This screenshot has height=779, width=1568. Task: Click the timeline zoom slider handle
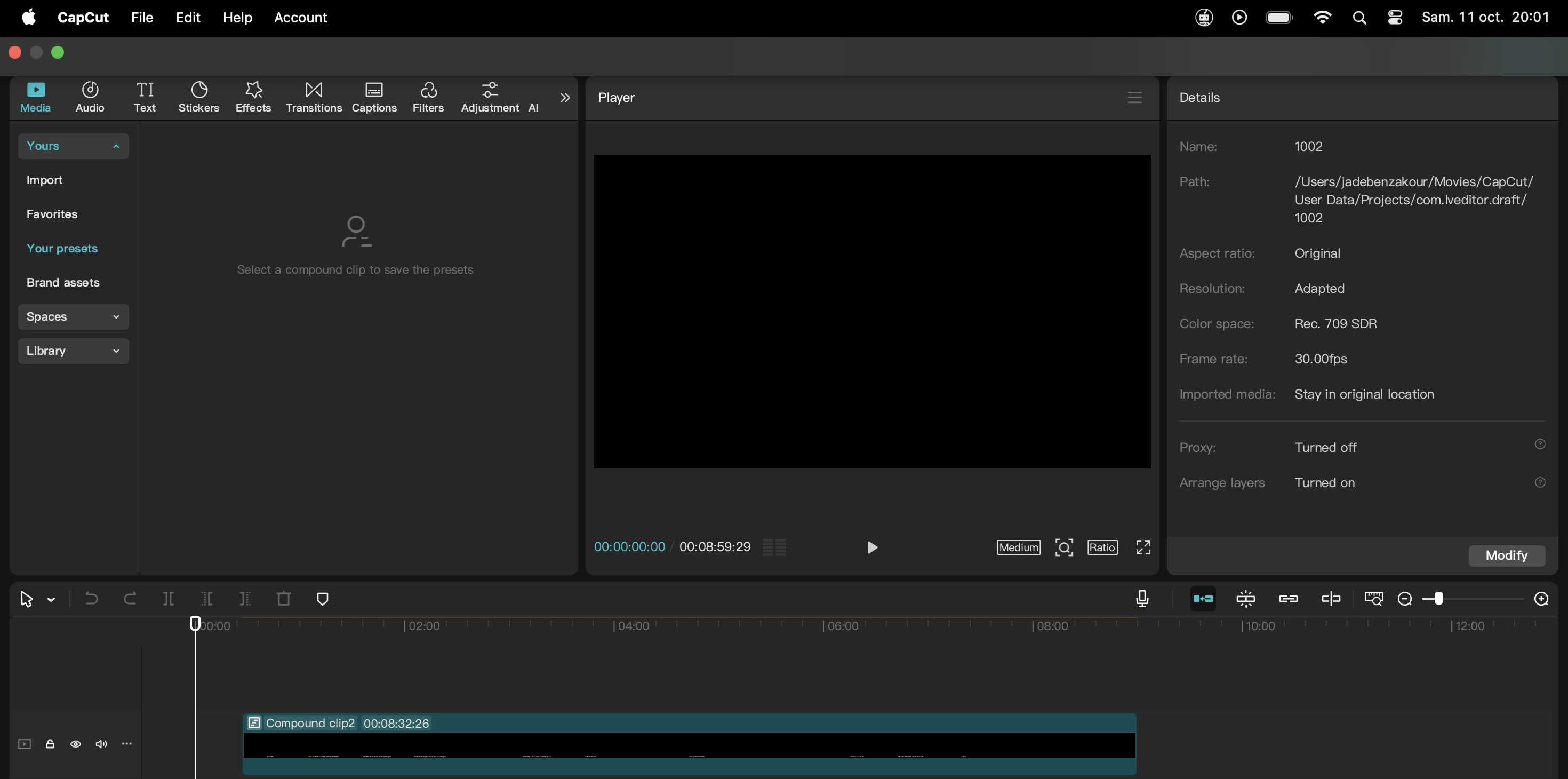(1438, 599)
